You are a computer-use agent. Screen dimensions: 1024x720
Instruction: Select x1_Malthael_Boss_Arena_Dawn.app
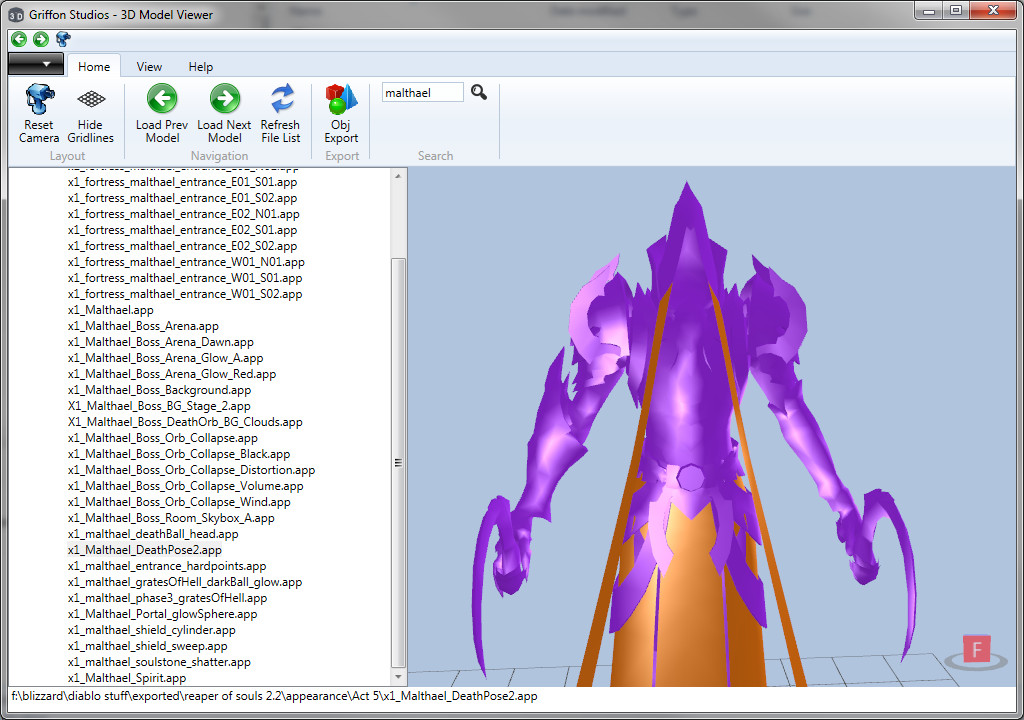tap(161, 342)
